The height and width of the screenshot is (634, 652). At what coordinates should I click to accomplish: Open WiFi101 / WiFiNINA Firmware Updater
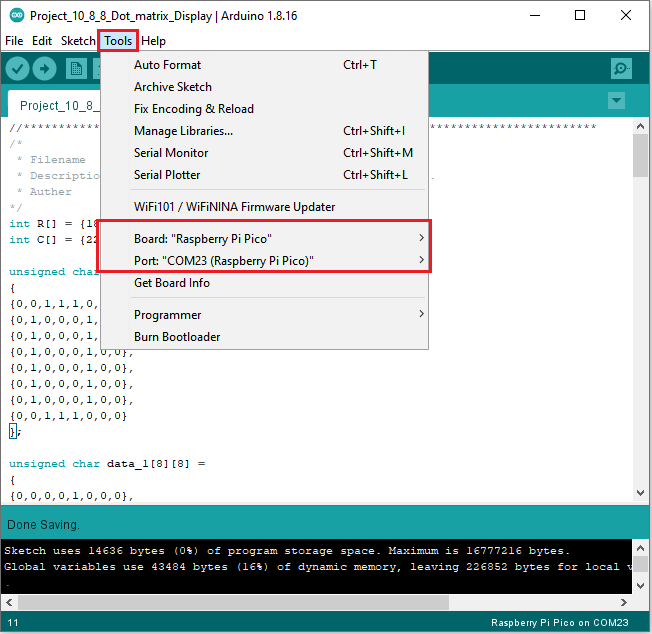(x=264, y=207)
